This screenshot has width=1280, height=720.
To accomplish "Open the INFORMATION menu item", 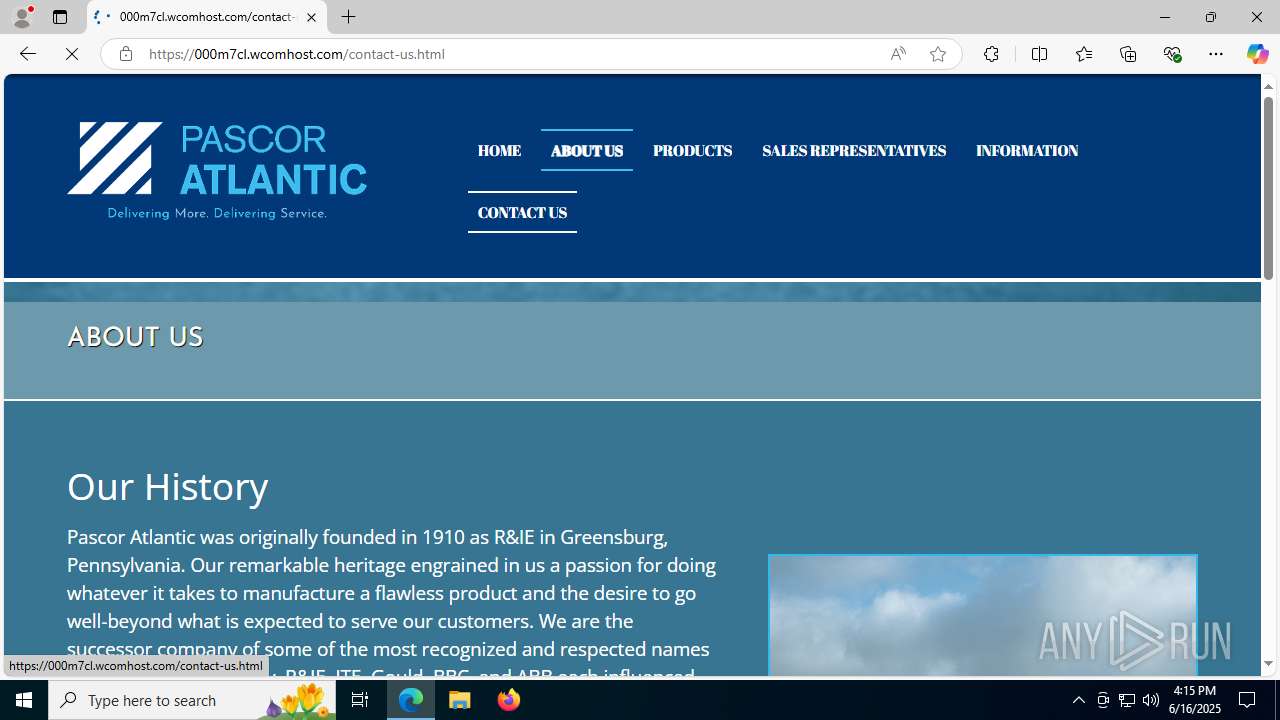I will pyautogui.click(x=1027, y=151).
